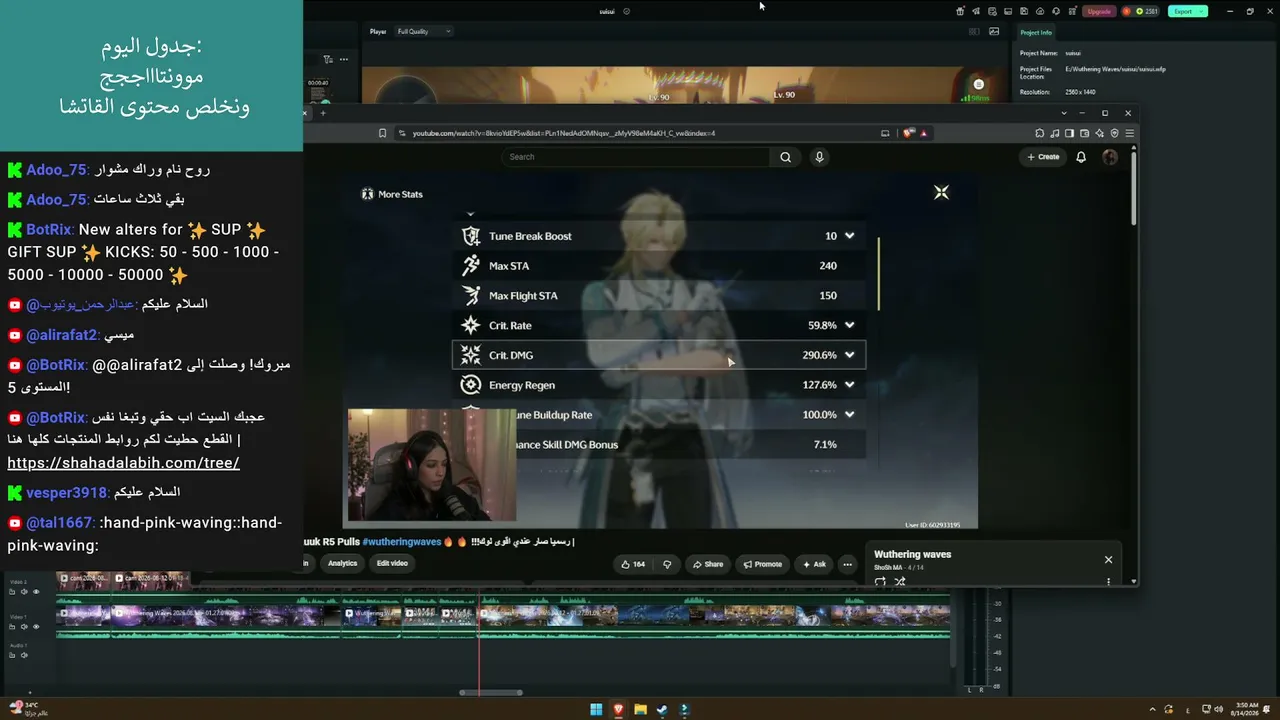
Task: Open the browser tab list chevron
Action: (1064, 113)
